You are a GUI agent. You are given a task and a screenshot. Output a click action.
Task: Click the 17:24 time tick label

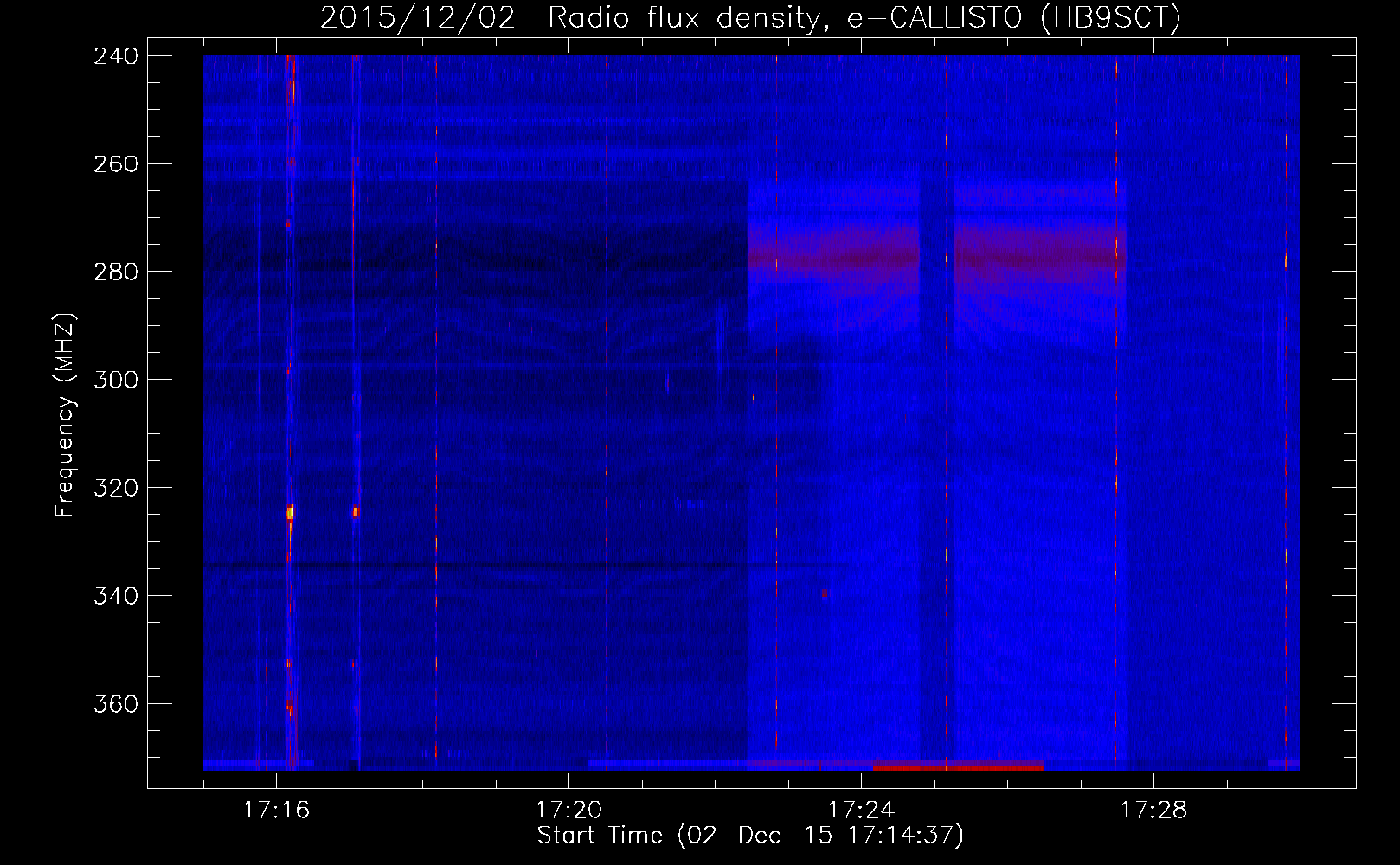tap(861, 810)
